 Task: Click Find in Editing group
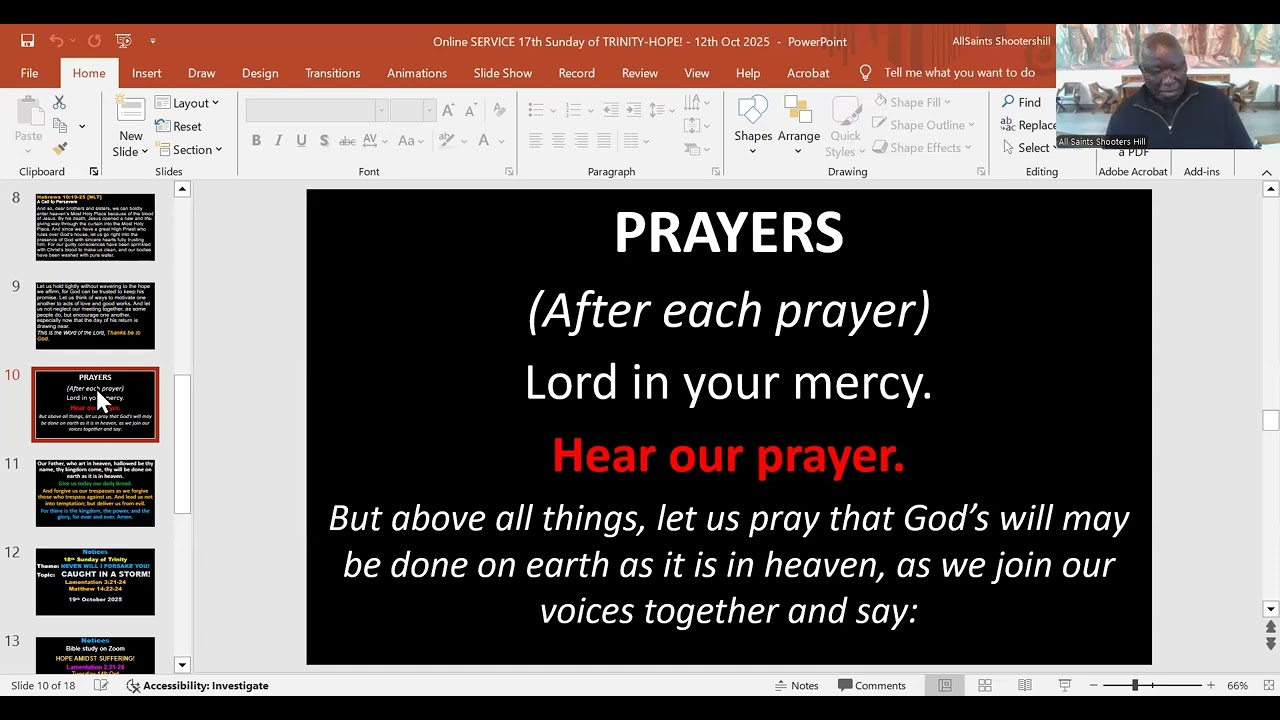(x=1021, y=102)
